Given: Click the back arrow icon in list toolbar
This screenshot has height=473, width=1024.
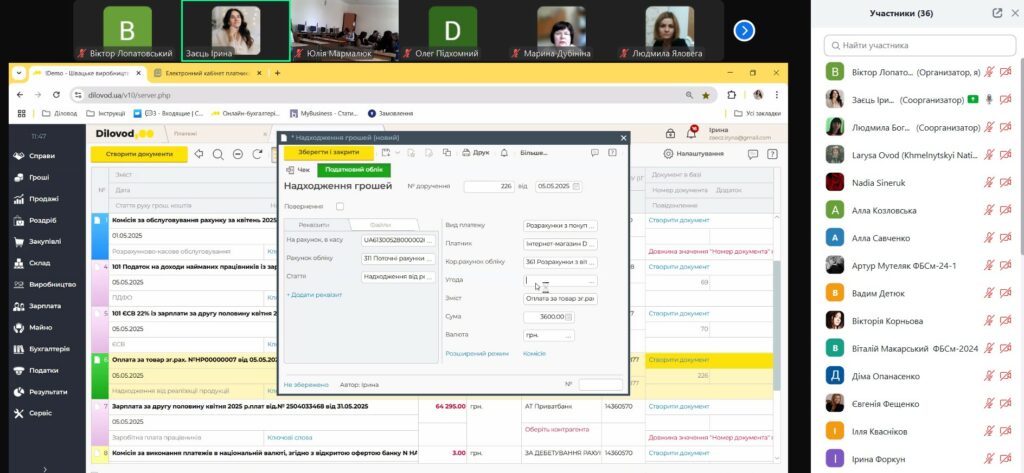Looking at the screenshot, I should tap(199, 154).
